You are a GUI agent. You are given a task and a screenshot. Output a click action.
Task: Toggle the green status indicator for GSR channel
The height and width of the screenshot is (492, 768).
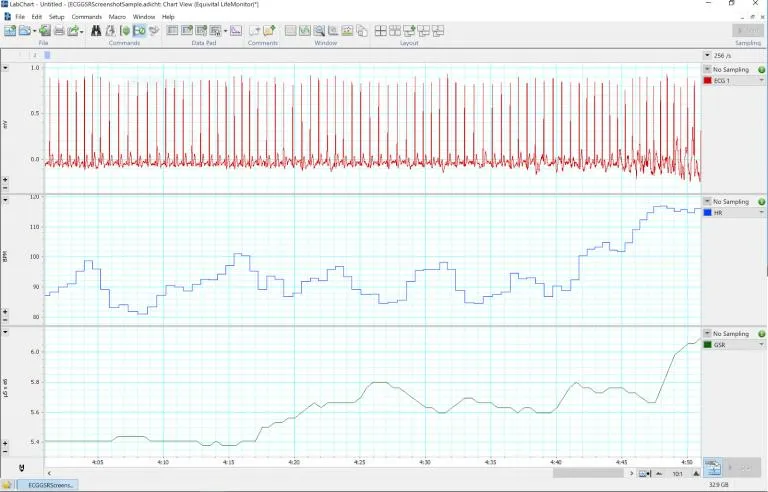(761, 334)
